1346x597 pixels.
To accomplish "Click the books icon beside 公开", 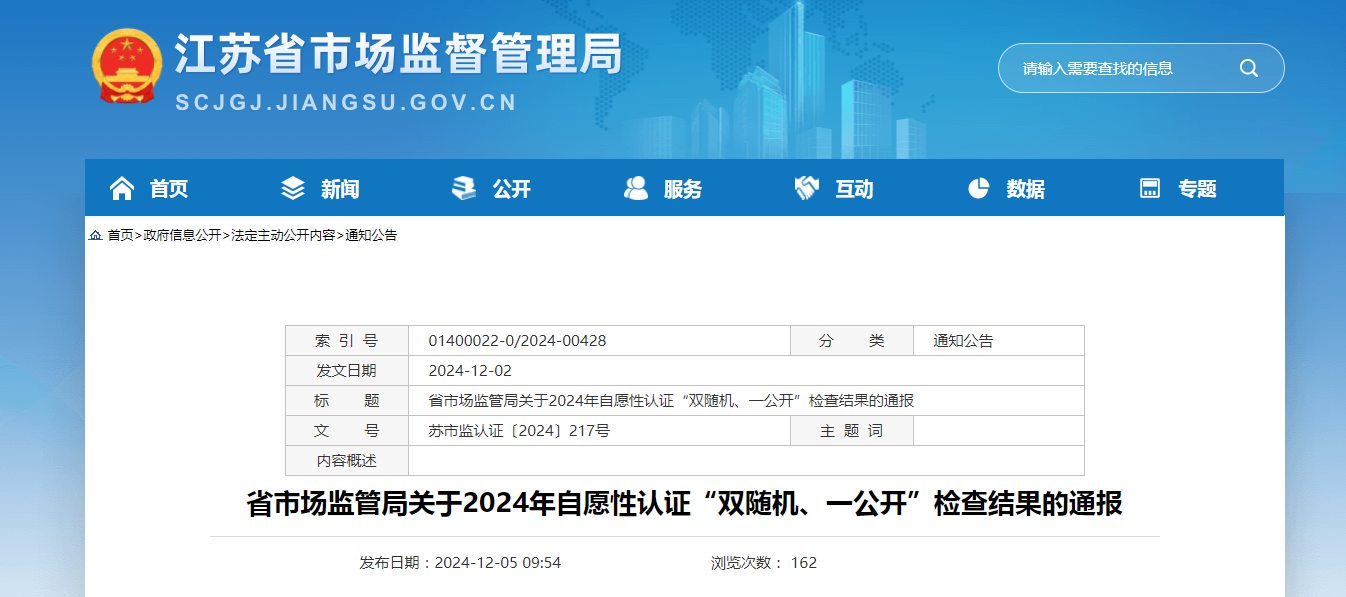I will tap(464, 188).
